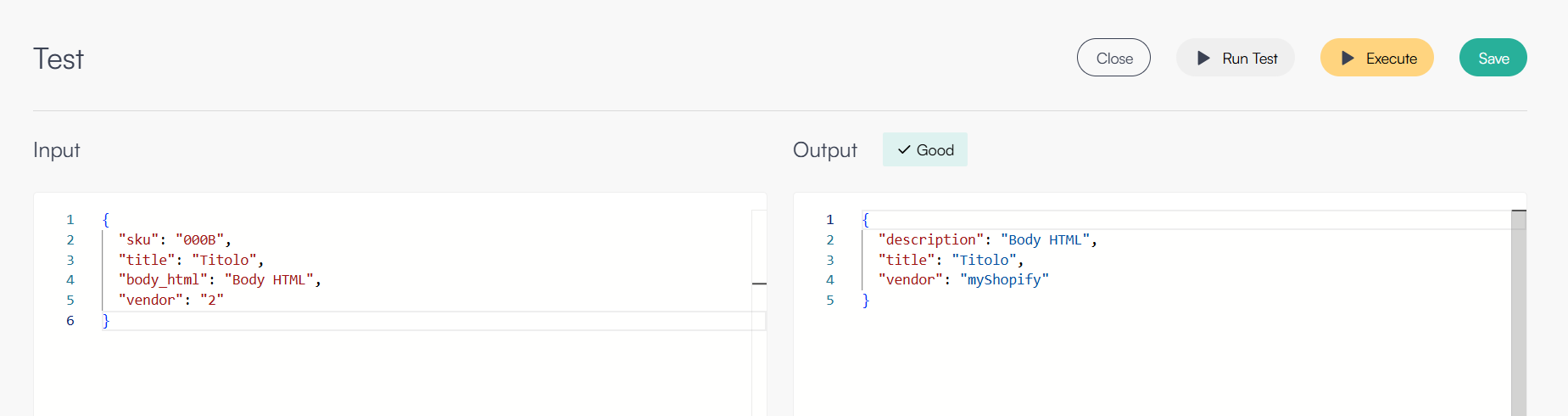Click the closing brace on input line 6

[106, 321]
